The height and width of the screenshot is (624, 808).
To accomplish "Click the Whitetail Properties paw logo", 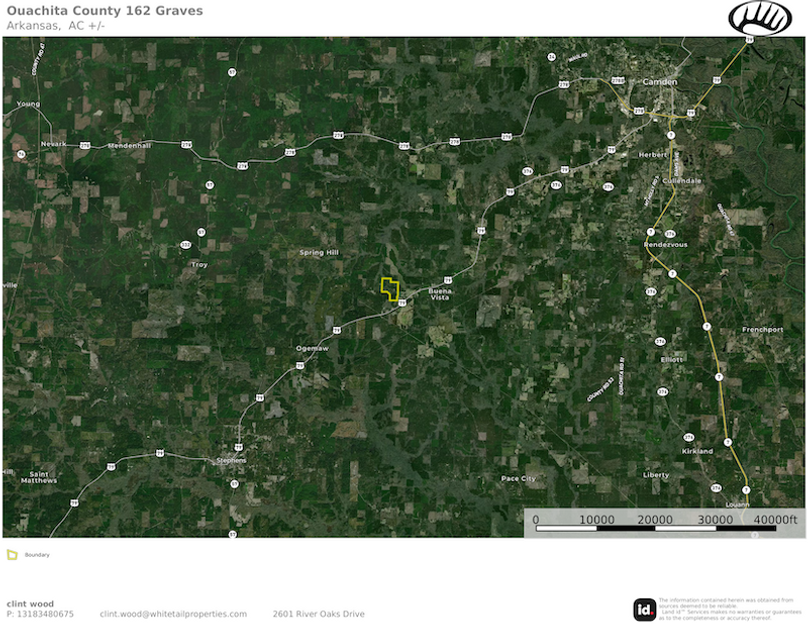I will click(760, 18).
